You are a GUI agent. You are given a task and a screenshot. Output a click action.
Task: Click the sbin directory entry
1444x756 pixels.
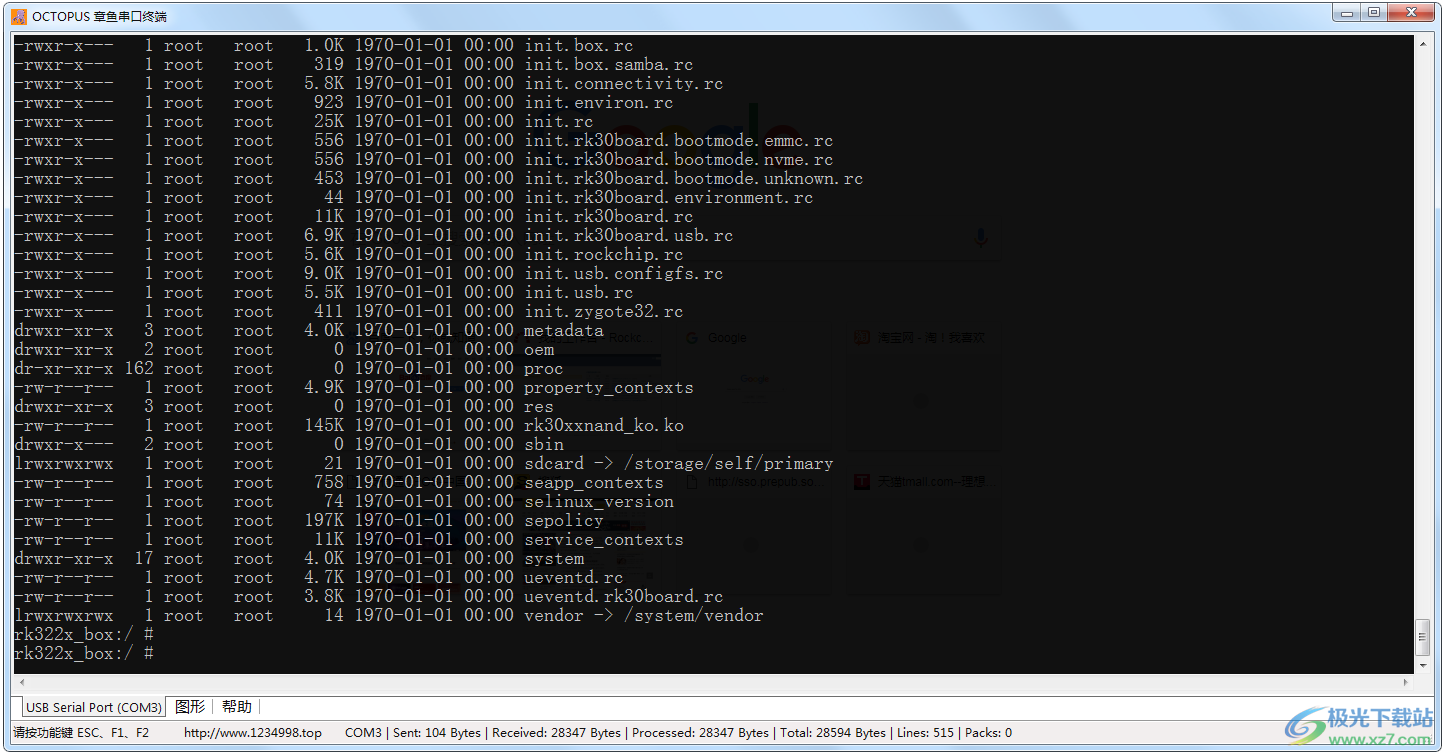[544, 444]
